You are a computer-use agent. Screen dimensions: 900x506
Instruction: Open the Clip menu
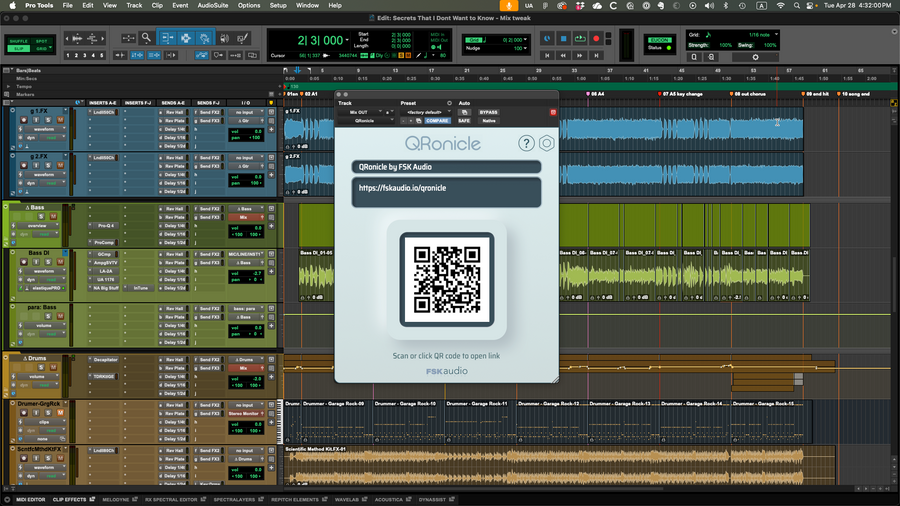pos(157,5)
